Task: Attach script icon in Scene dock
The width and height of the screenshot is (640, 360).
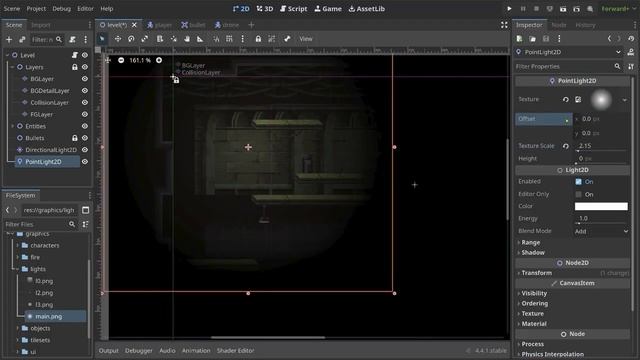Action: click(72, 40)
